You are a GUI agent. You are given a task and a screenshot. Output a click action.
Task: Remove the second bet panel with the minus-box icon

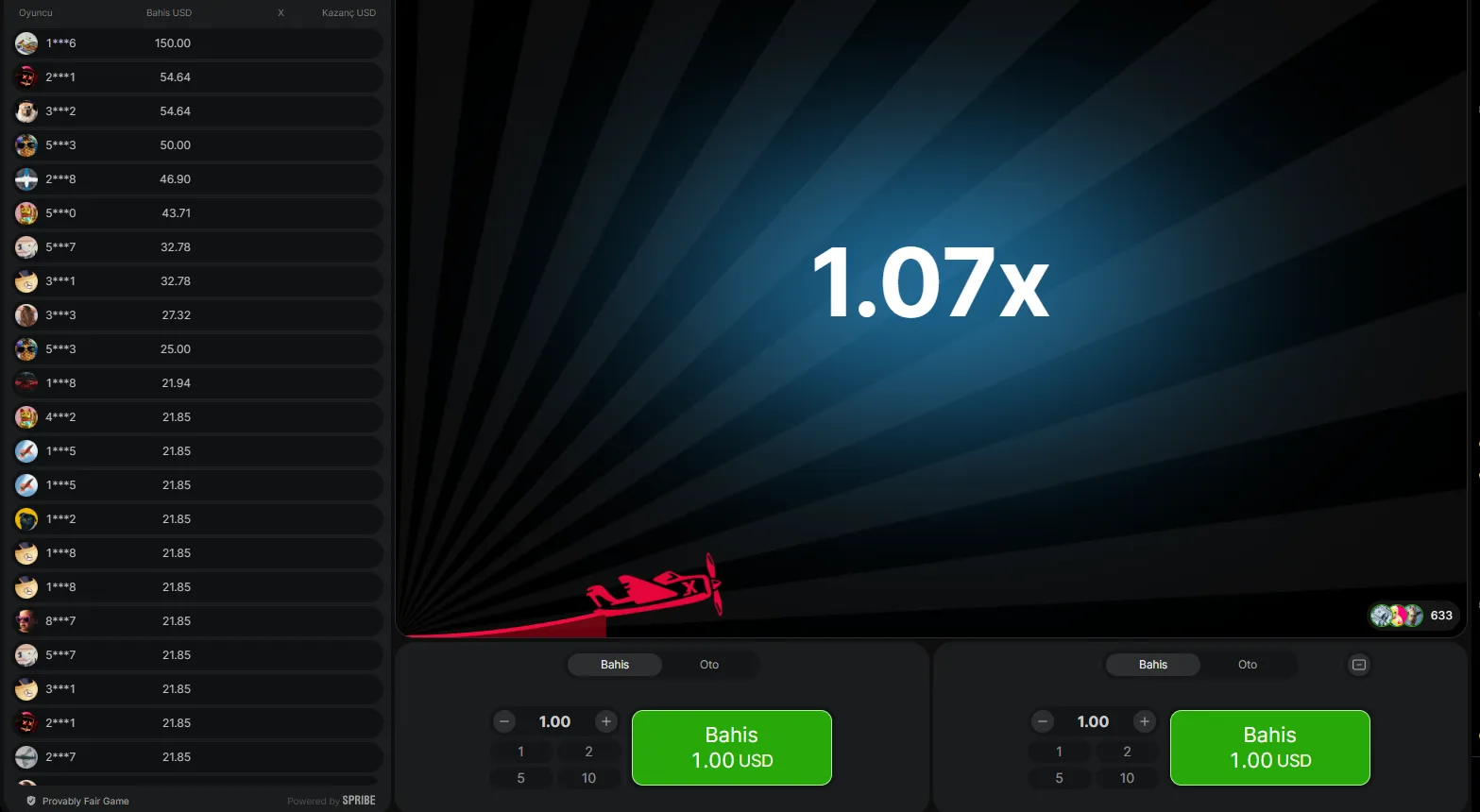click(x=1358, y=665)
